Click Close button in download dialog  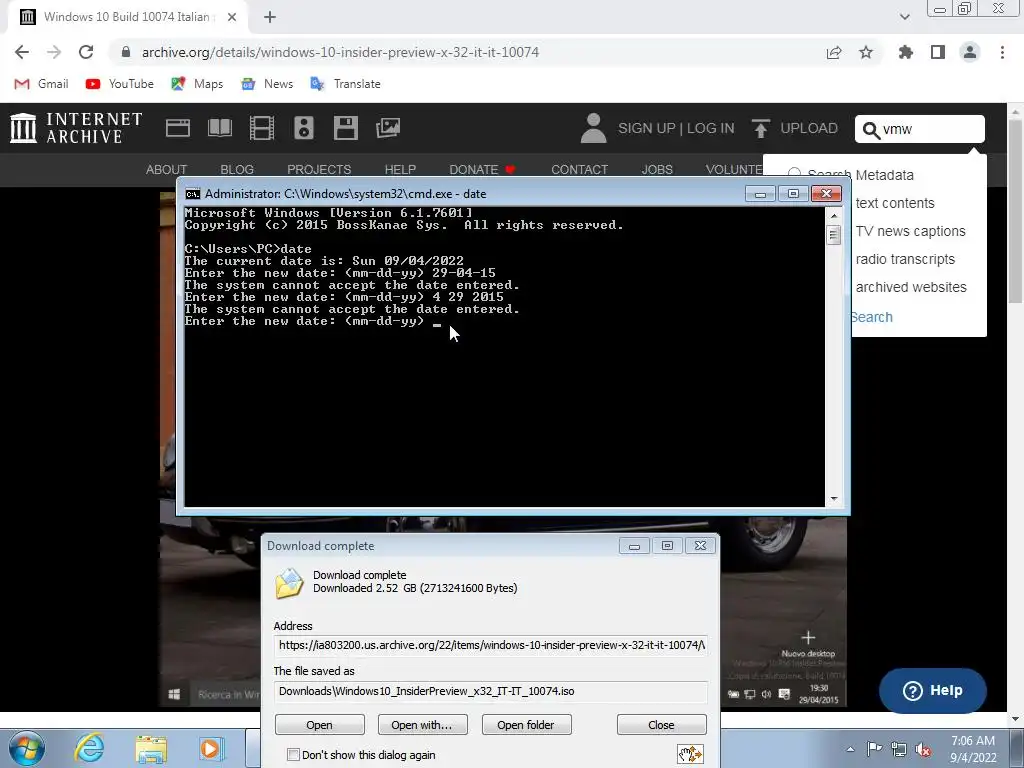coord(662,725)
